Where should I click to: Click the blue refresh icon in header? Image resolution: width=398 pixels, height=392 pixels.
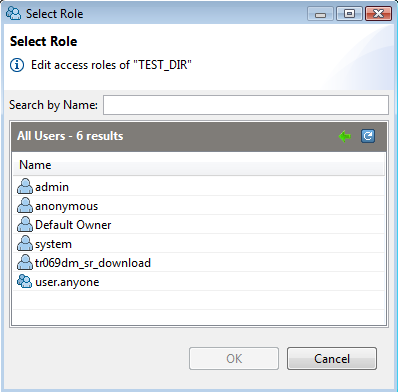click(368, 136)
